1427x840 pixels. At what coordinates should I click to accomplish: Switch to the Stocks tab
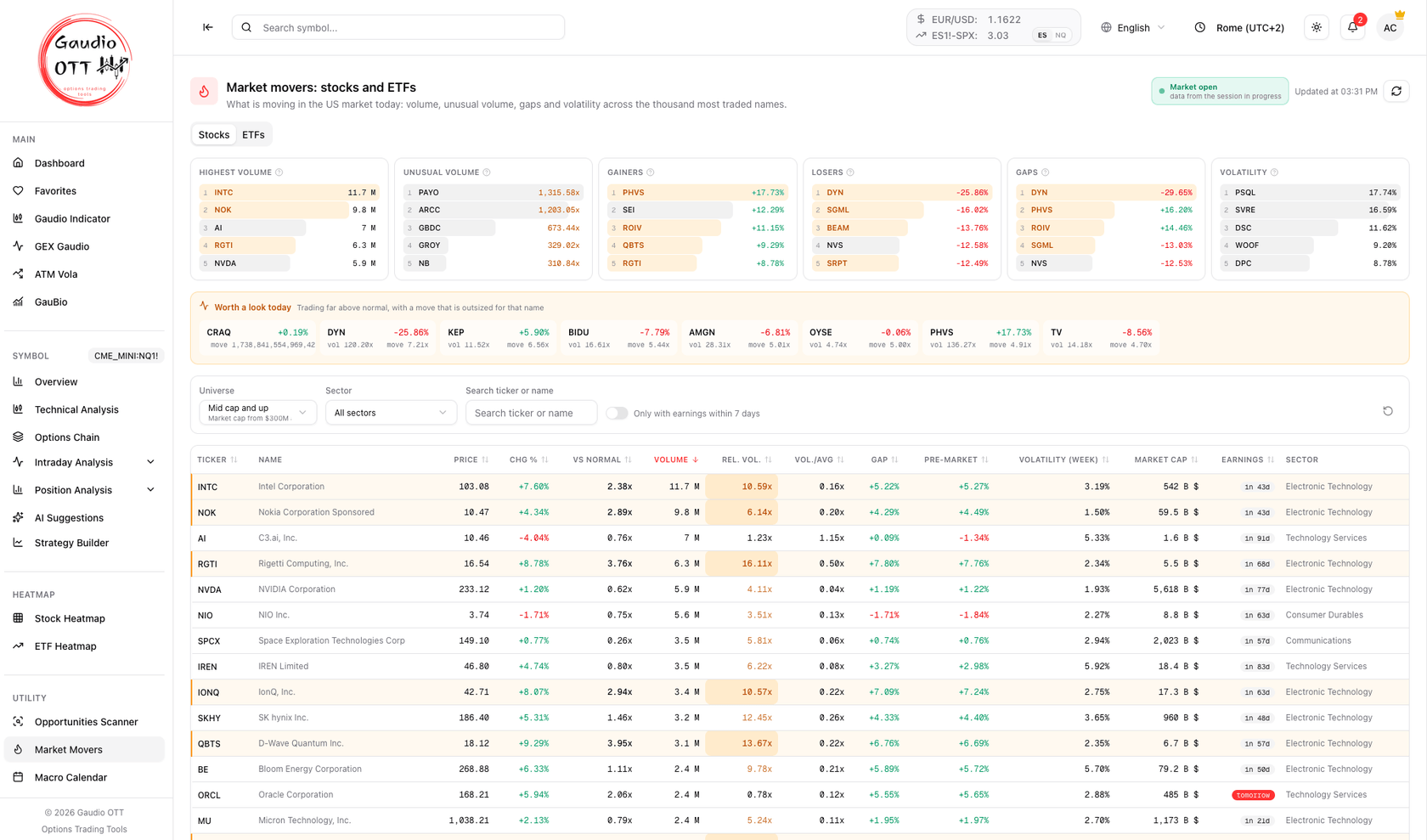[x=214, y=135]
